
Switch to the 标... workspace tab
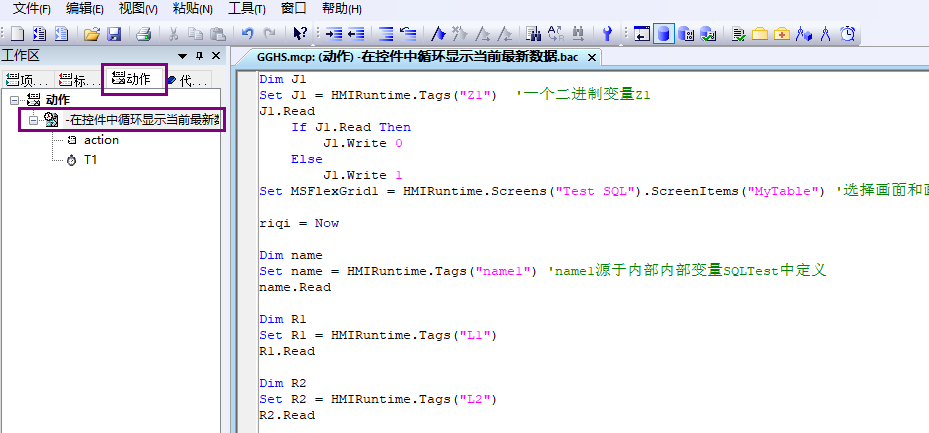[x=79, y=81]
